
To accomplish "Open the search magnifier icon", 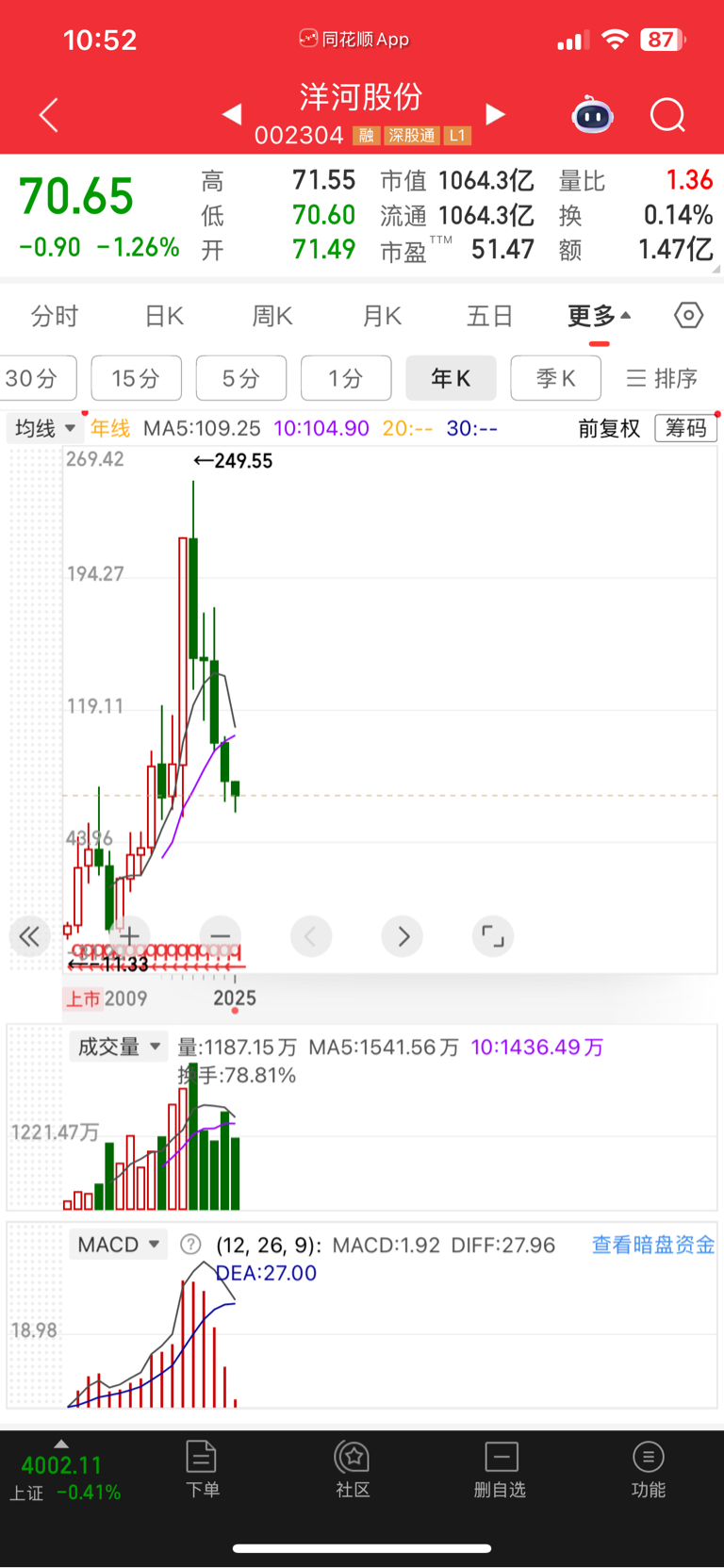I will pos(667,115).
